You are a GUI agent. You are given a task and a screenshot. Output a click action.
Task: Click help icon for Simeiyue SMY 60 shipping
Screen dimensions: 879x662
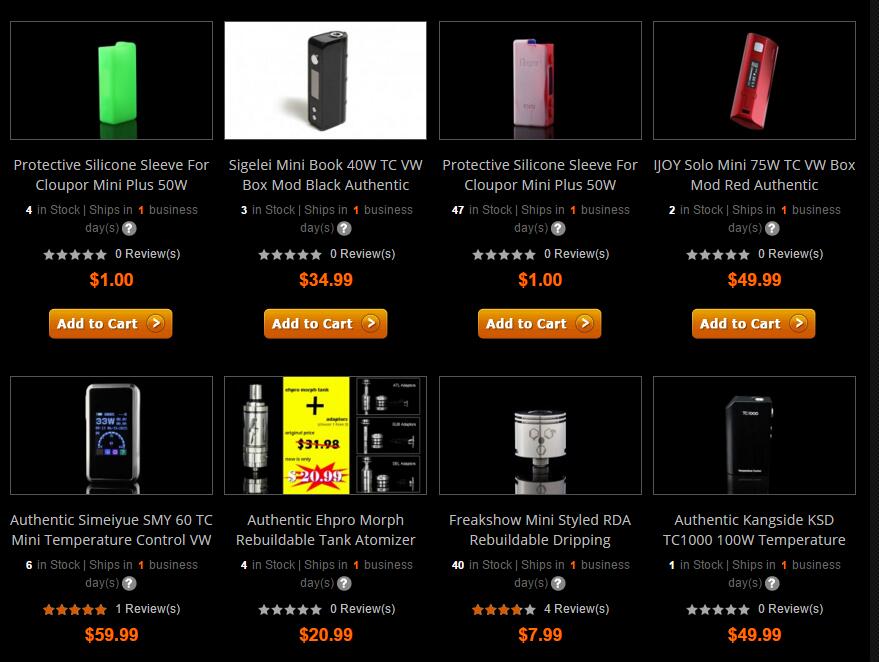129,583
